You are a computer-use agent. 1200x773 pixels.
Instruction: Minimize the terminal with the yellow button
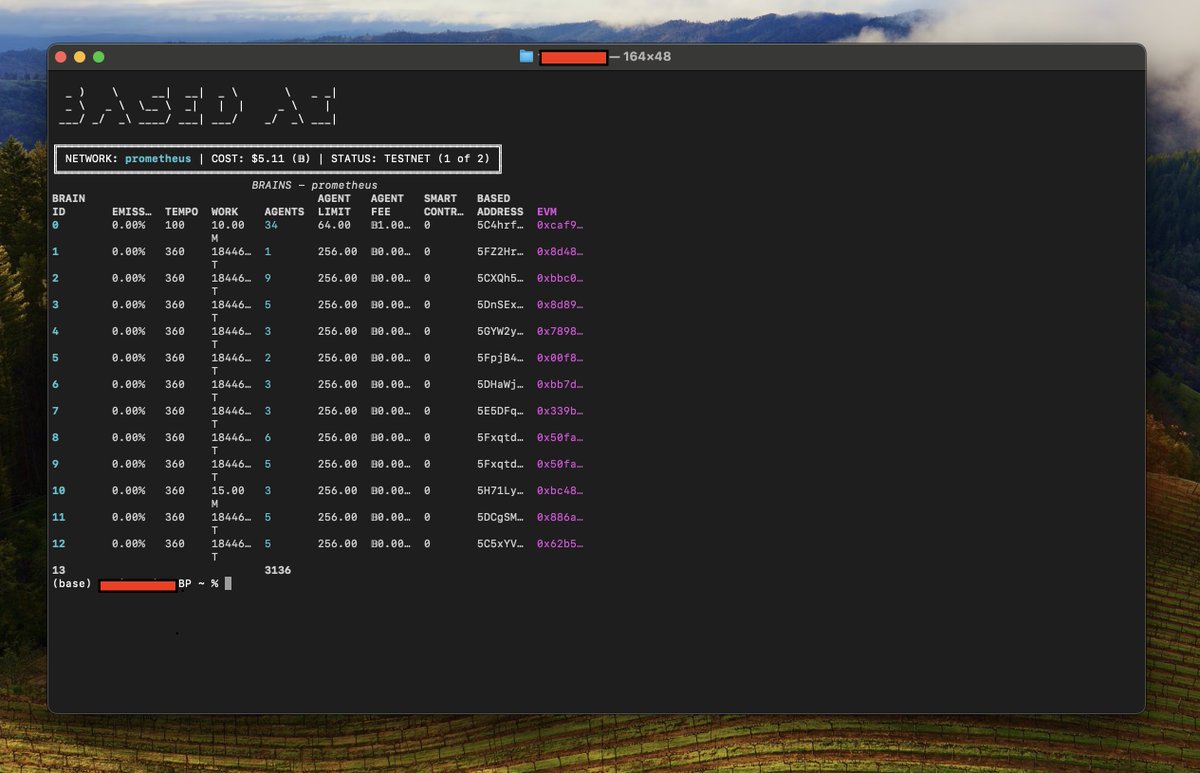click(x=78, y=57)
